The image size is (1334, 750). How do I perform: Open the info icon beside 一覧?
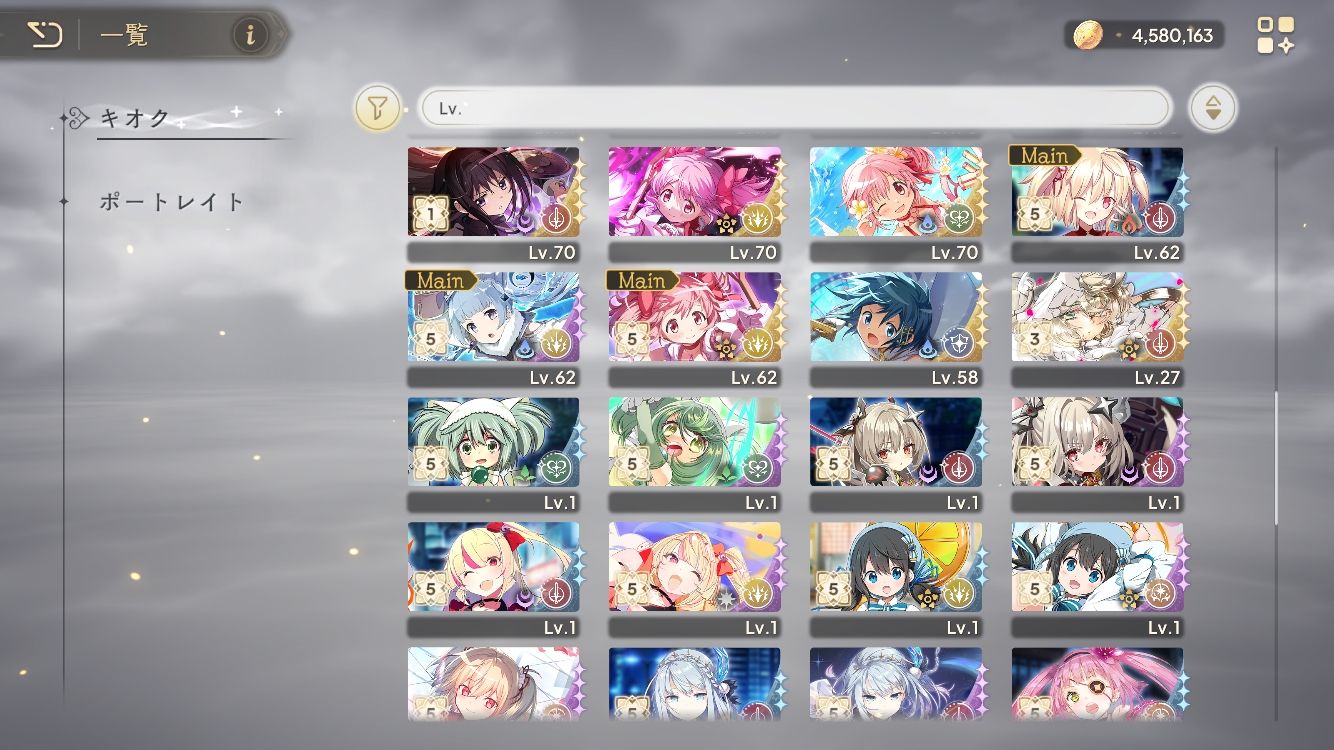tap(250, 36)
